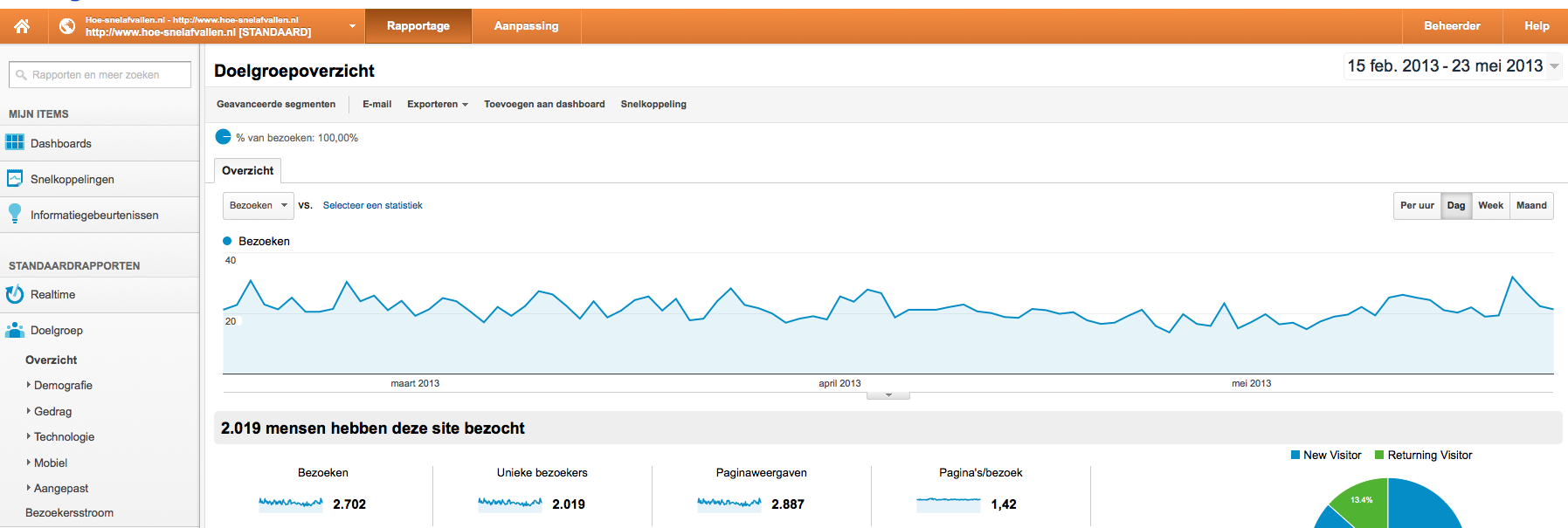The image size is (1568, 528).
Task: Click the Pagina's/bezoek sparkline
Action: click(949, 504)
